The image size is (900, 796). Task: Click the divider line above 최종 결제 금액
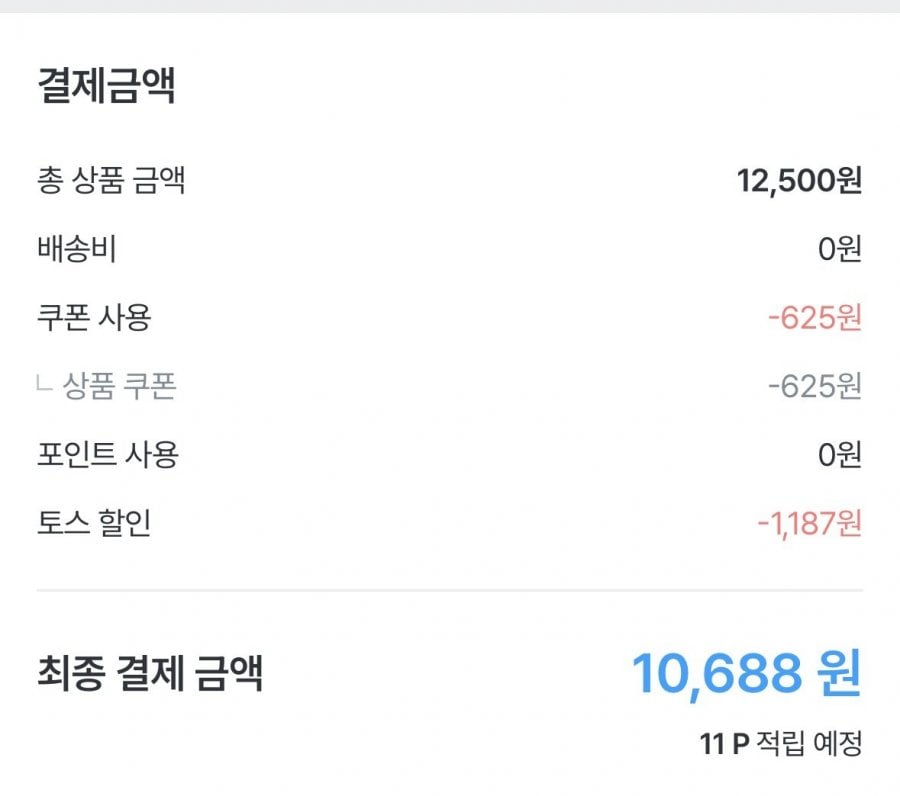[x=450, y=591]
